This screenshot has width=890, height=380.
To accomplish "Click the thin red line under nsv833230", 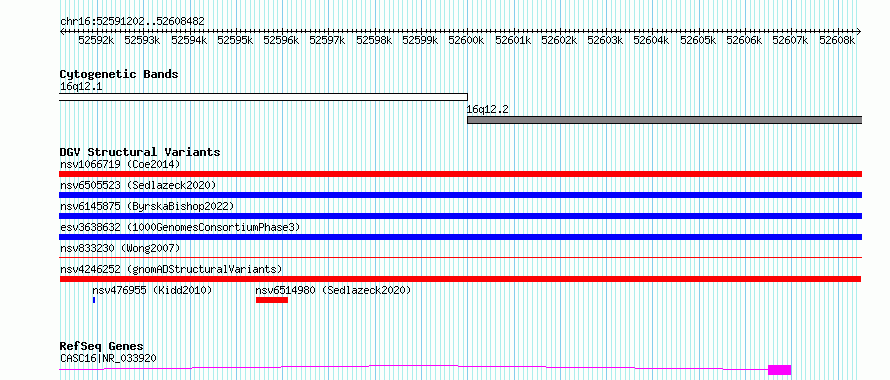I will (x=461, y=257).
